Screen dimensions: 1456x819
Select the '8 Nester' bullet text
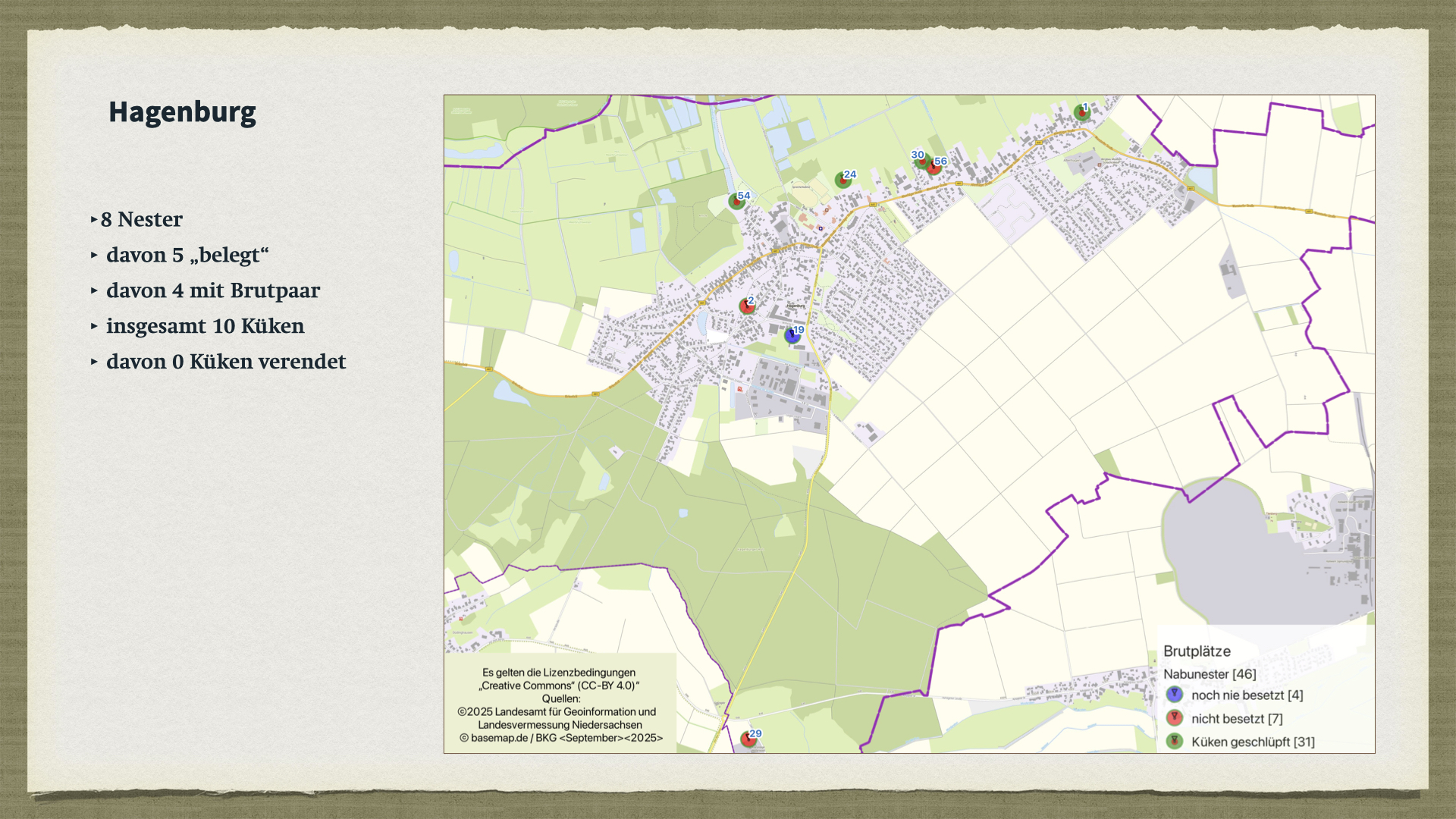142,219
